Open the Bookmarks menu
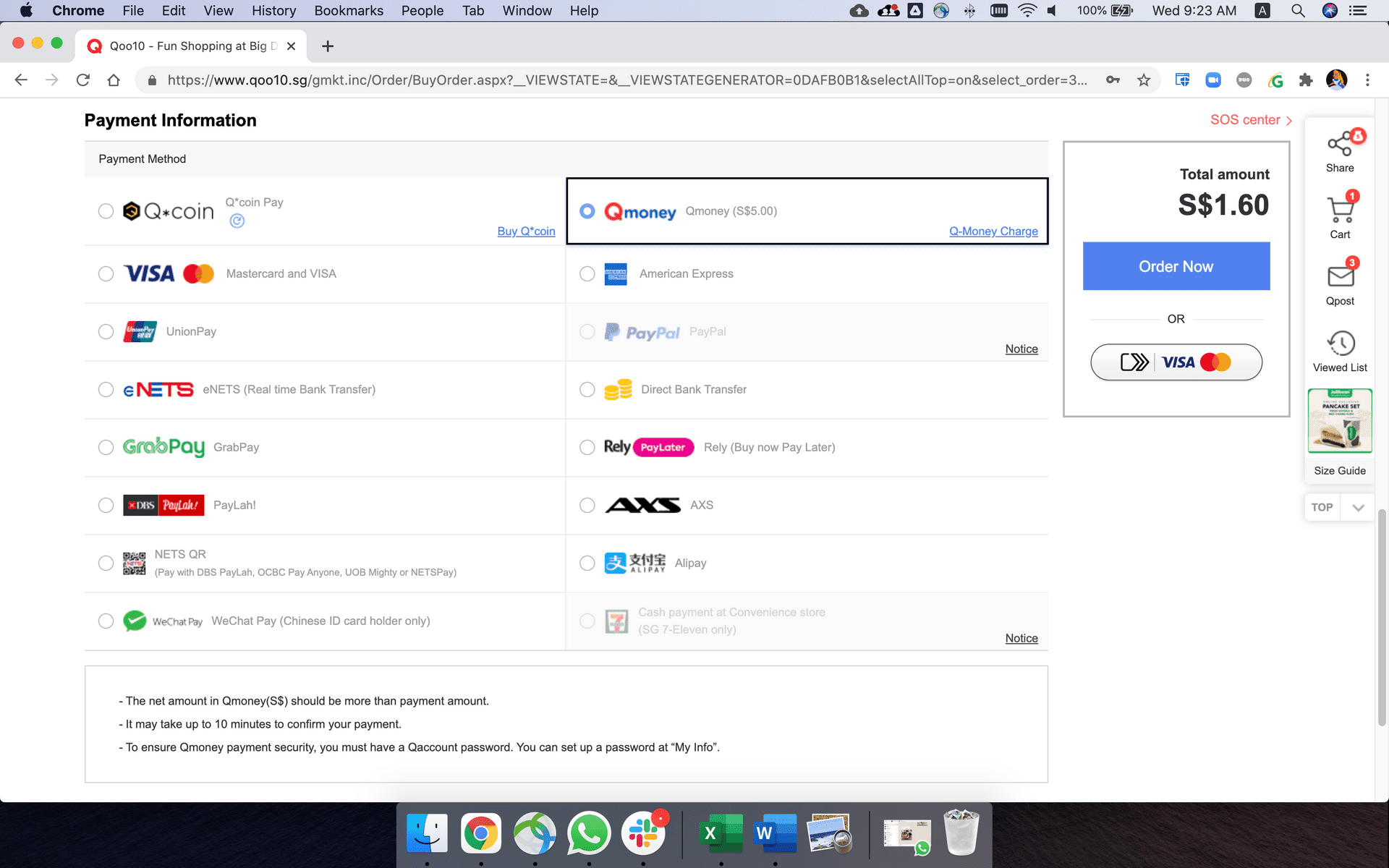 [x=349, y=11]
